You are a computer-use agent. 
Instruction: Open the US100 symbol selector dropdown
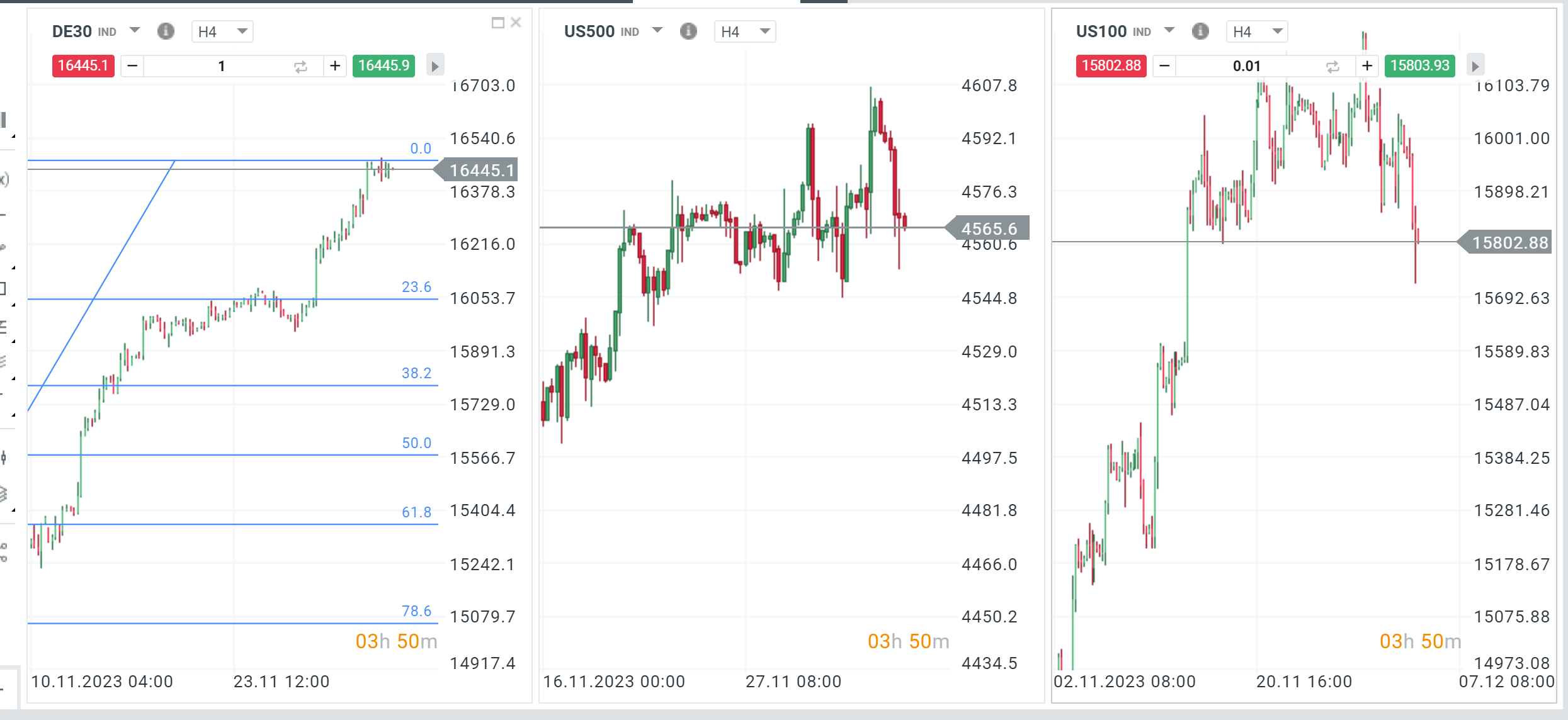click(1169, 30)
